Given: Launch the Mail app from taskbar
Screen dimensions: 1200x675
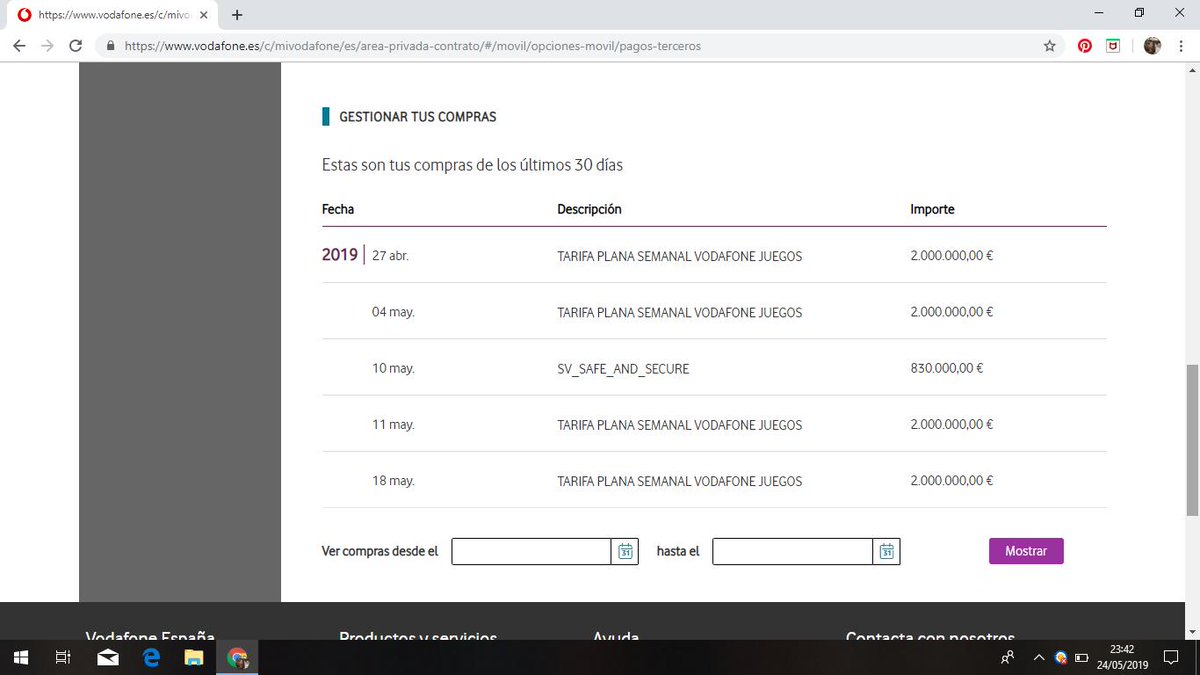Looking at the screenshot, I should (x=108, y=658).
